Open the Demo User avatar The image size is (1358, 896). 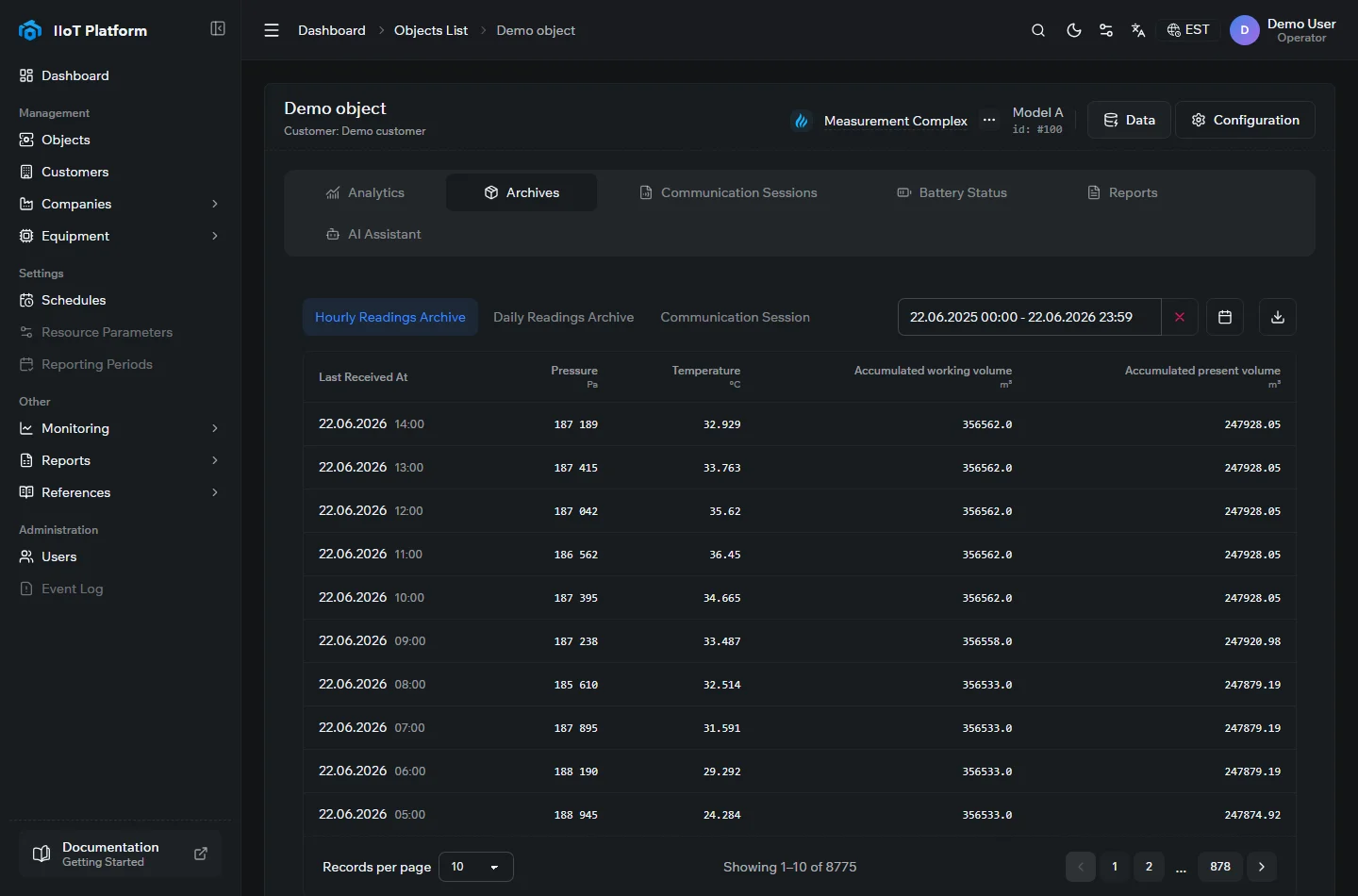1245,30
